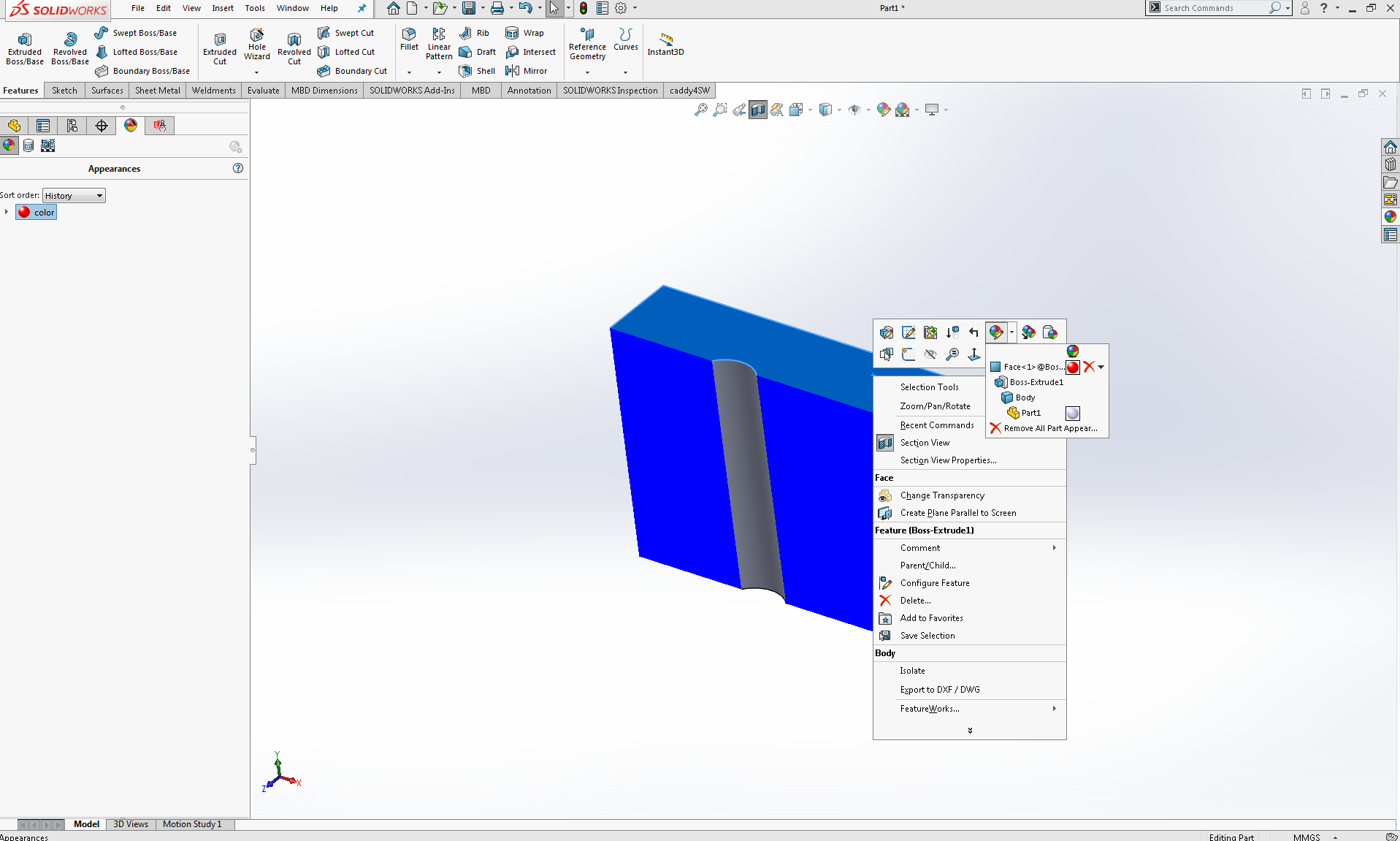
Task: Open the Sort order History dropdown
Action: (74, 196)
